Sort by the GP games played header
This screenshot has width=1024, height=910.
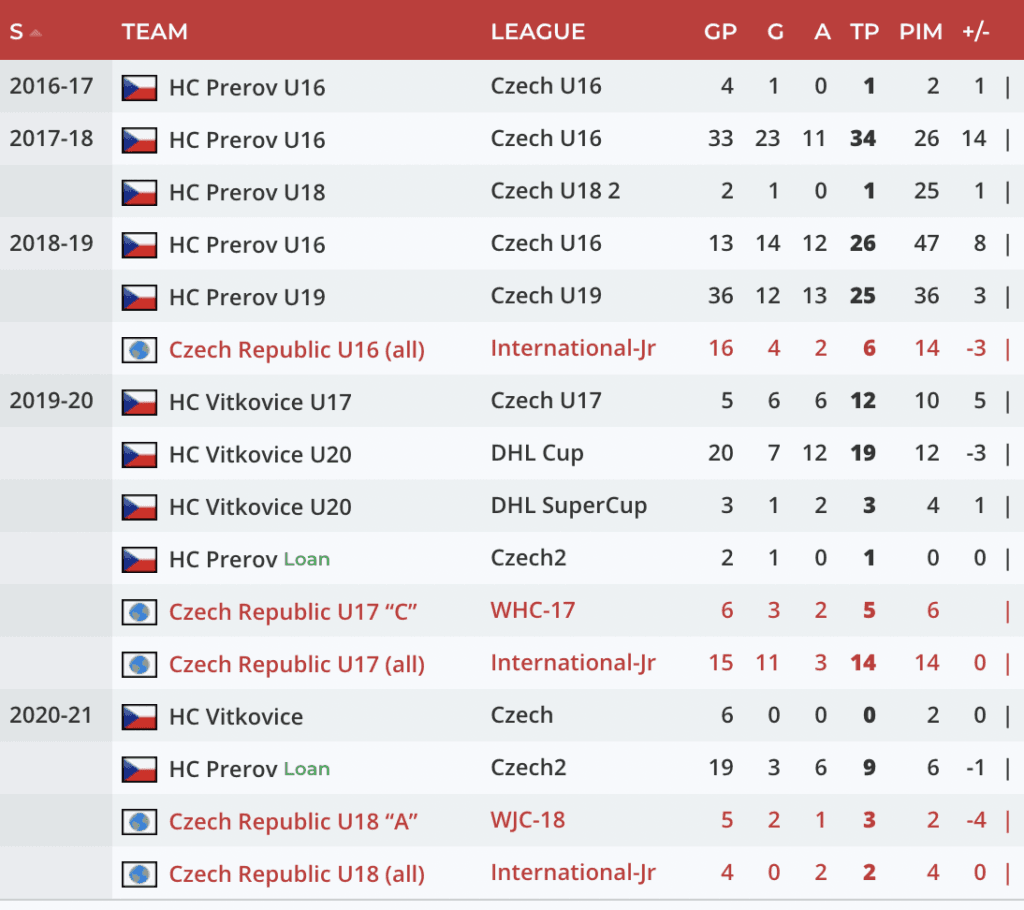pos(720,32)
